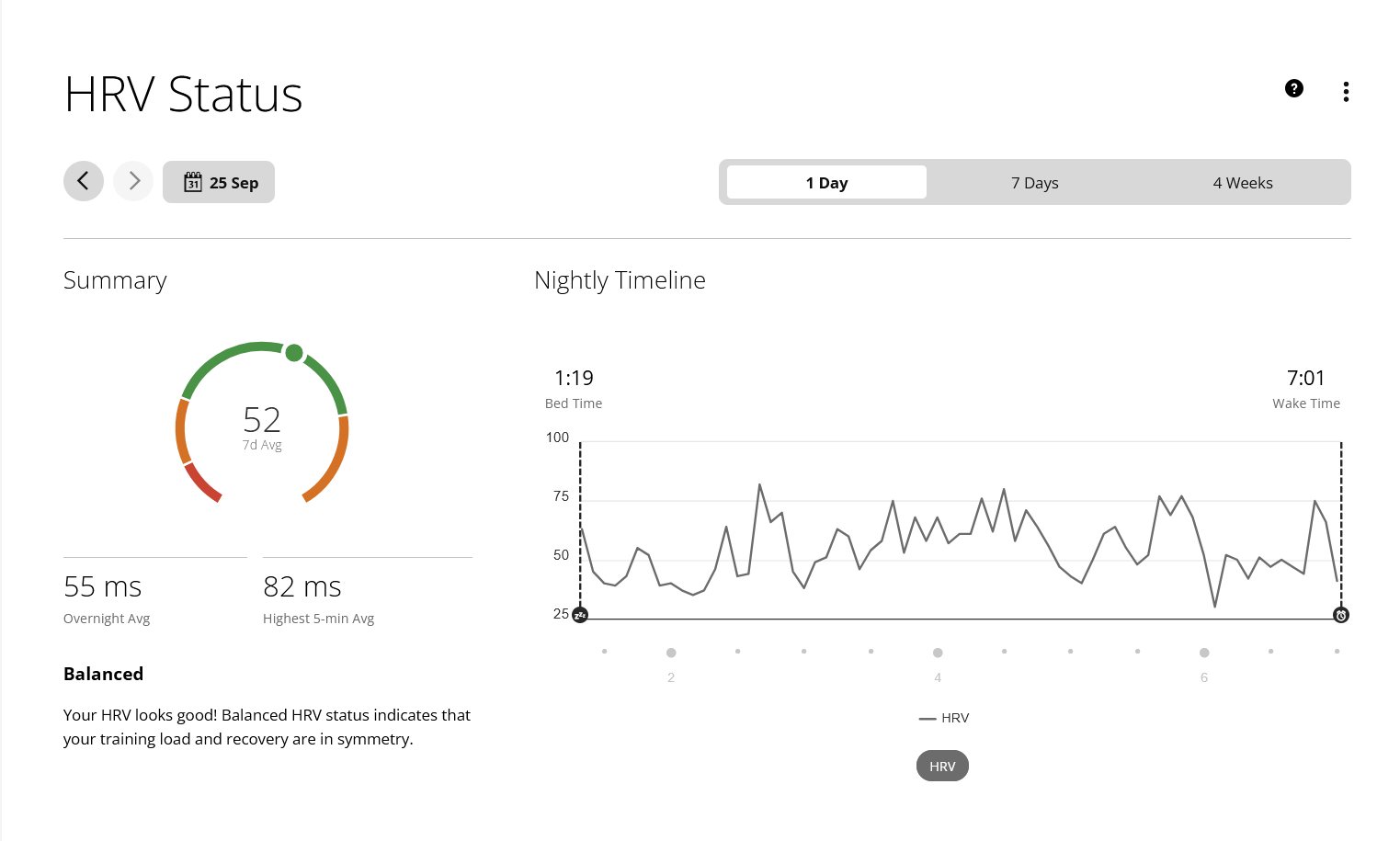Click the hour 2 marker on the timeline

(671, 653)
